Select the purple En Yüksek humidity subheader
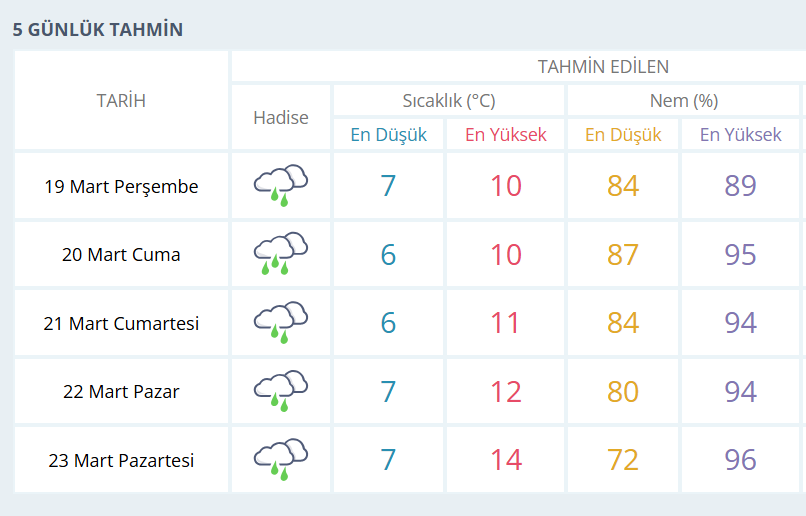Image resolution: width=806 pixels, height=516 pixels. pos(741,135)
